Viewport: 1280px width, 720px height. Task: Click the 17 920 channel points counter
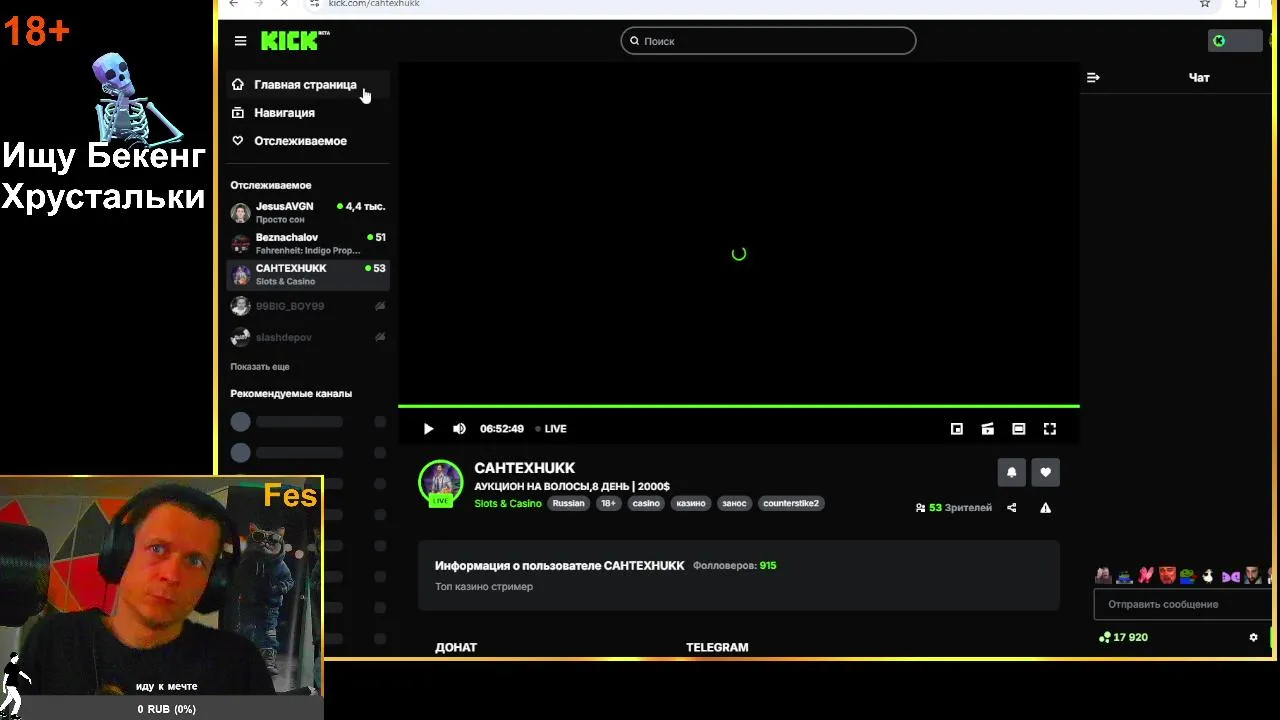point(1123,637)
